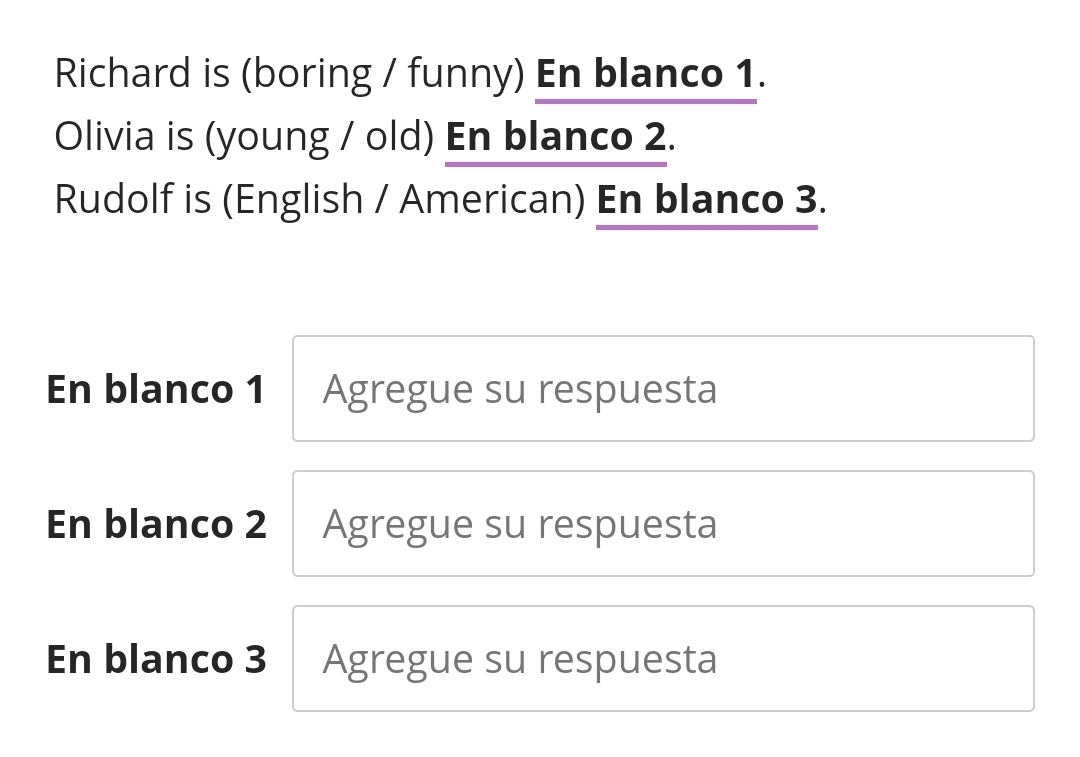Click the En blanco 1 answer field

(x=662, y=389)
